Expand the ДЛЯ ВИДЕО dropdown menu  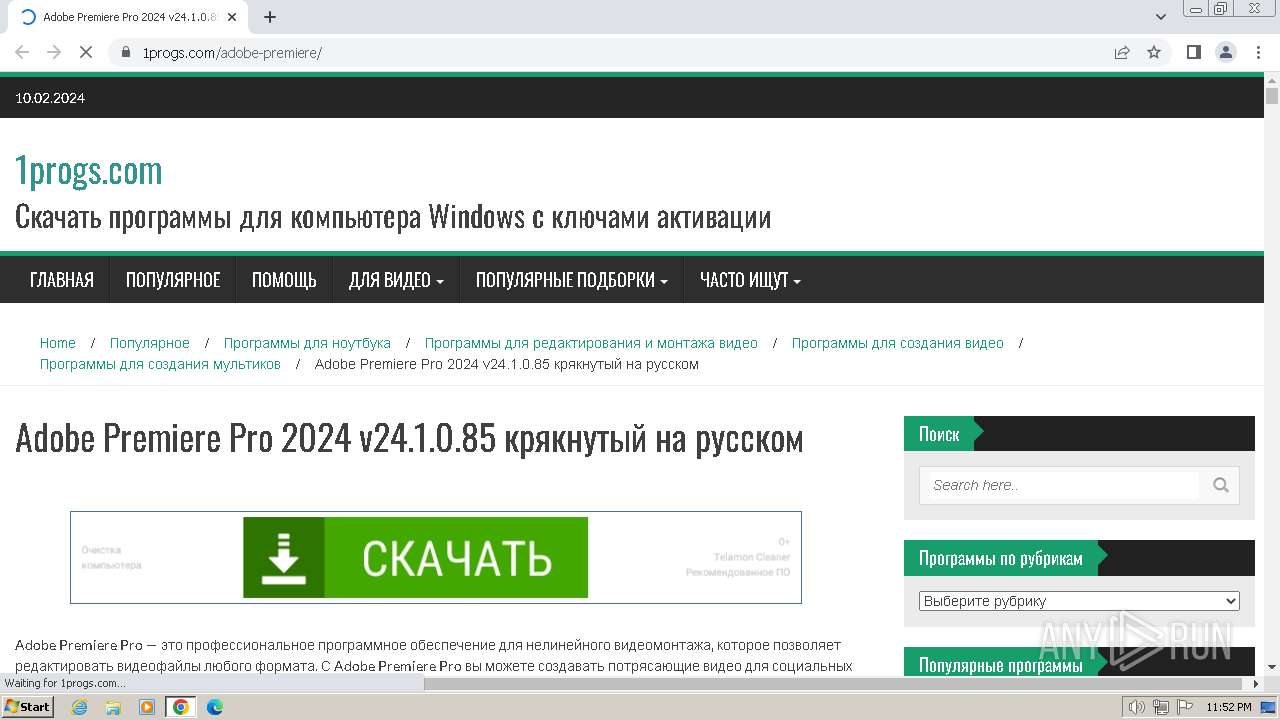click(396, 280)
